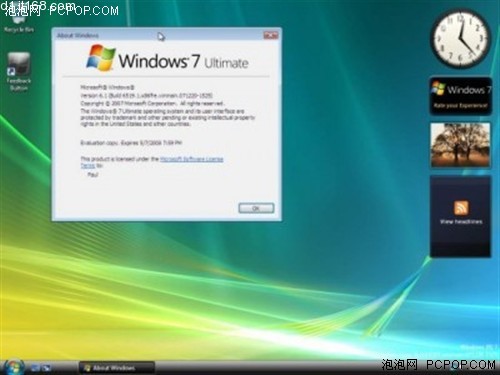The image size is (500, 375).
Task: Click the Windows 7 logo in feedback gadget
Action: click(x=438, y=88)
